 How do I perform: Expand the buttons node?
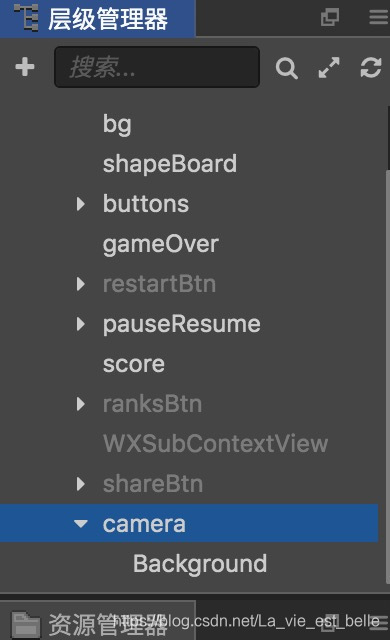[81, 204]
